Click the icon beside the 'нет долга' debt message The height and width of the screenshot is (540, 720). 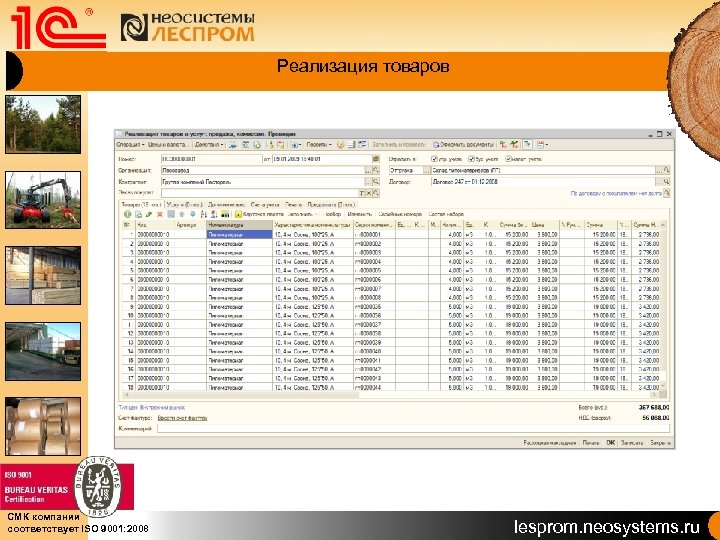pyautogui.click(x=667, y=193)
